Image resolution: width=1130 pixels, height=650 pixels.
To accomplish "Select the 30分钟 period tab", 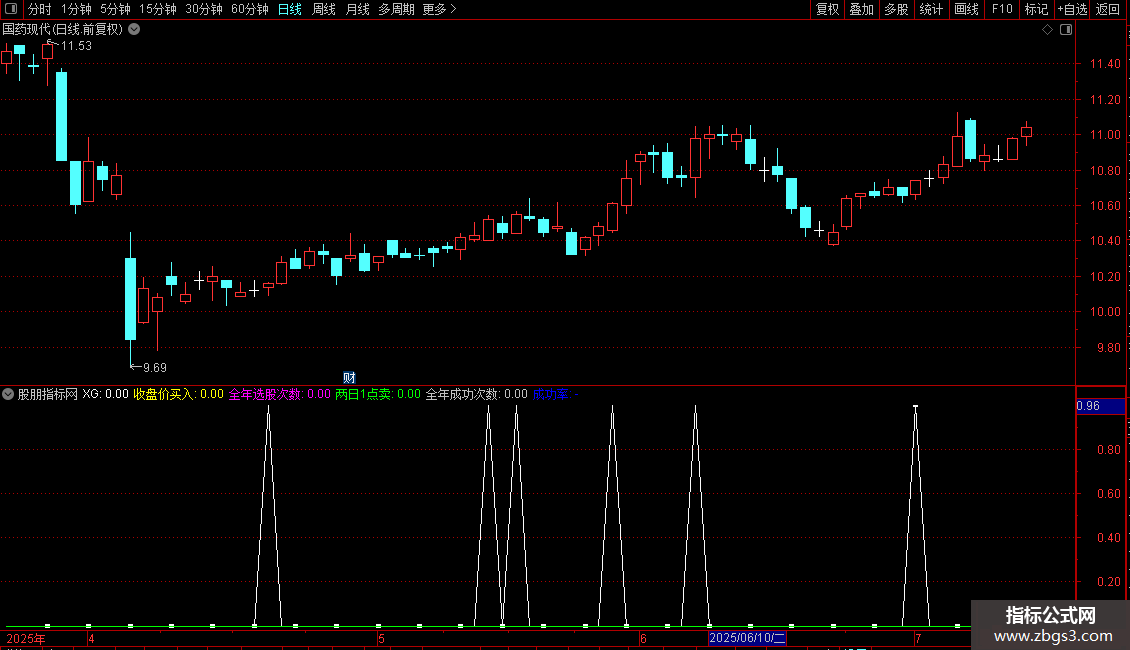I will click(204, 9).
